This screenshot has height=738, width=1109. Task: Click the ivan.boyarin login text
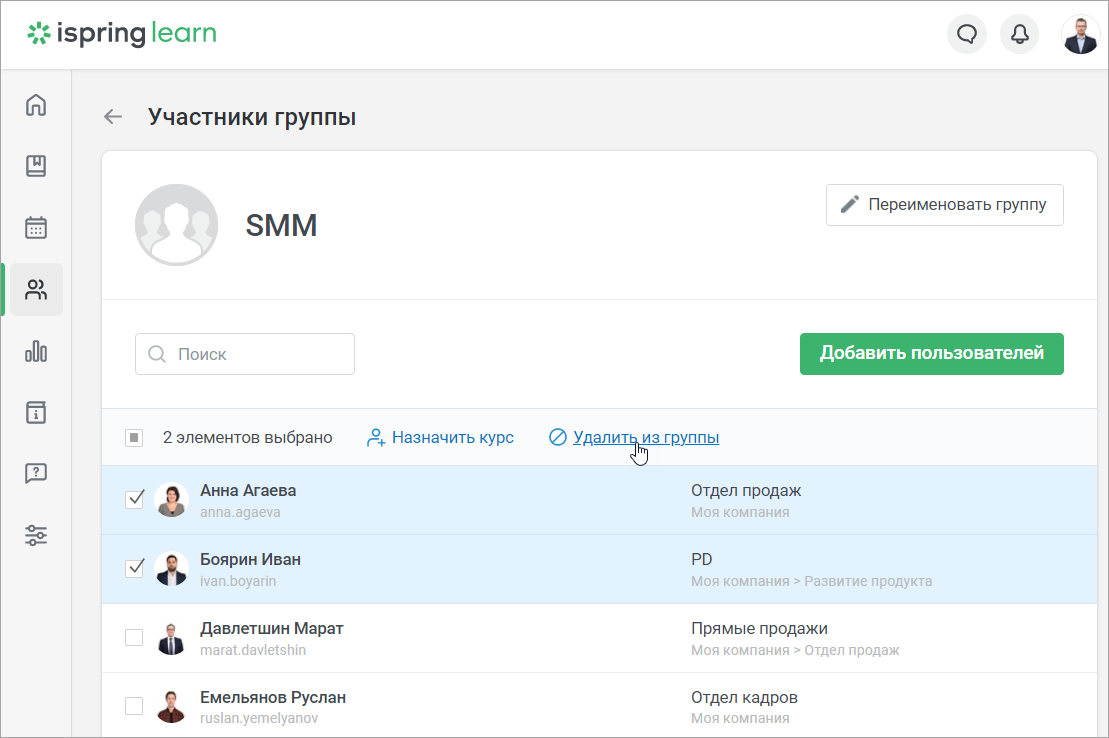click(238, 581)
